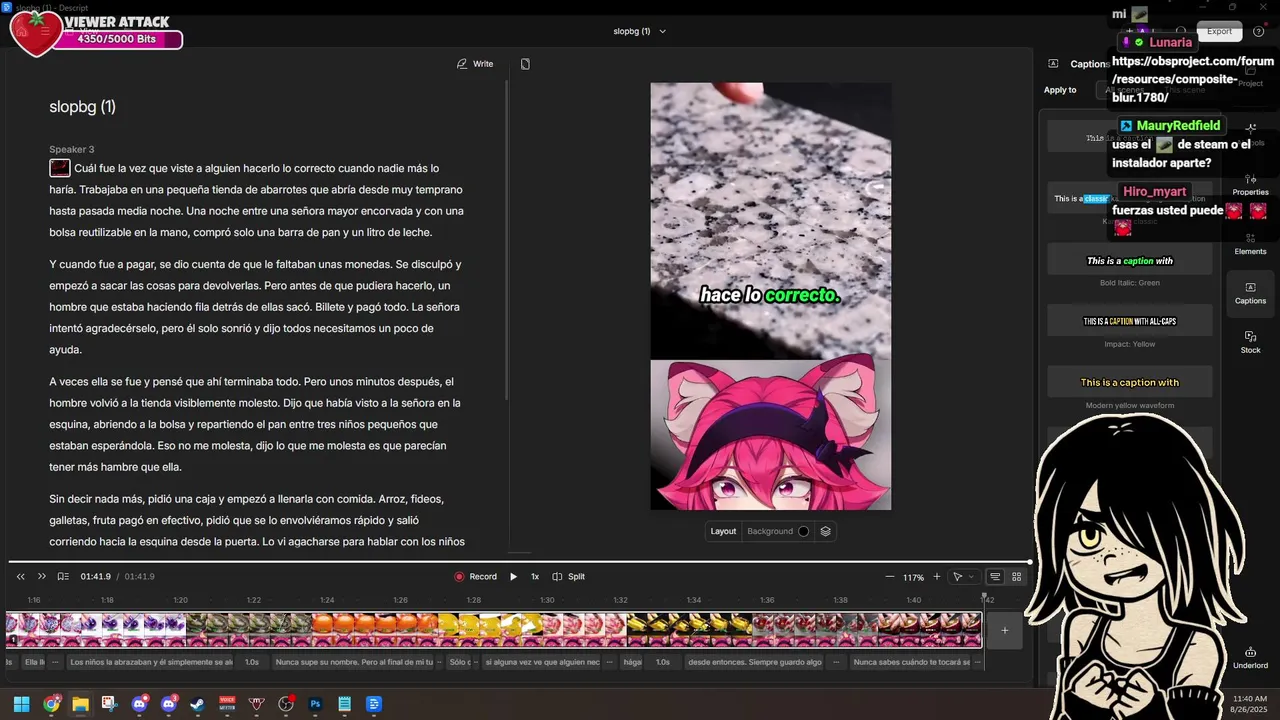
Task: Start recording with the Record button
Action: point(475,576)
